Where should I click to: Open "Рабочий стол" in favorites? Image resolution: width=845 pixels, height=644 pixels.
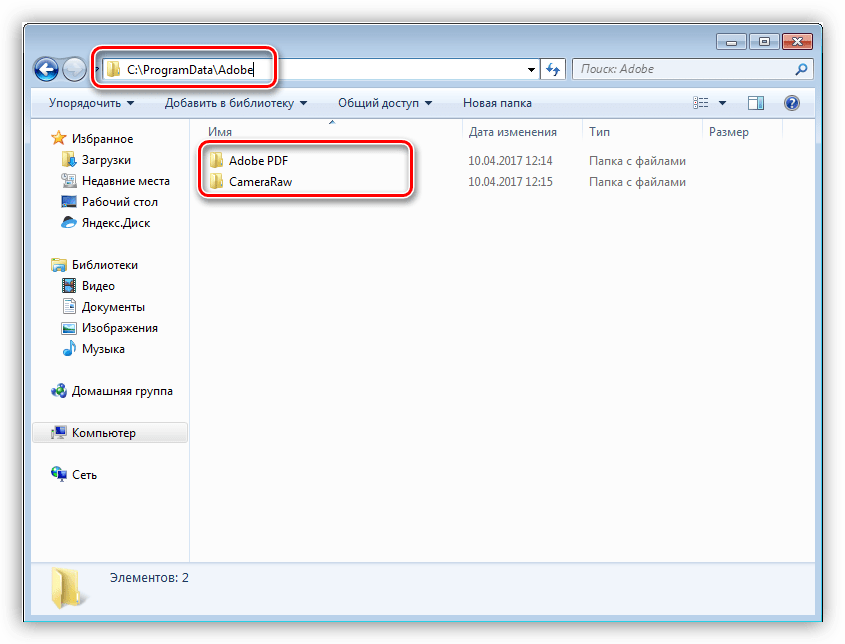click(x=120, y=202)
